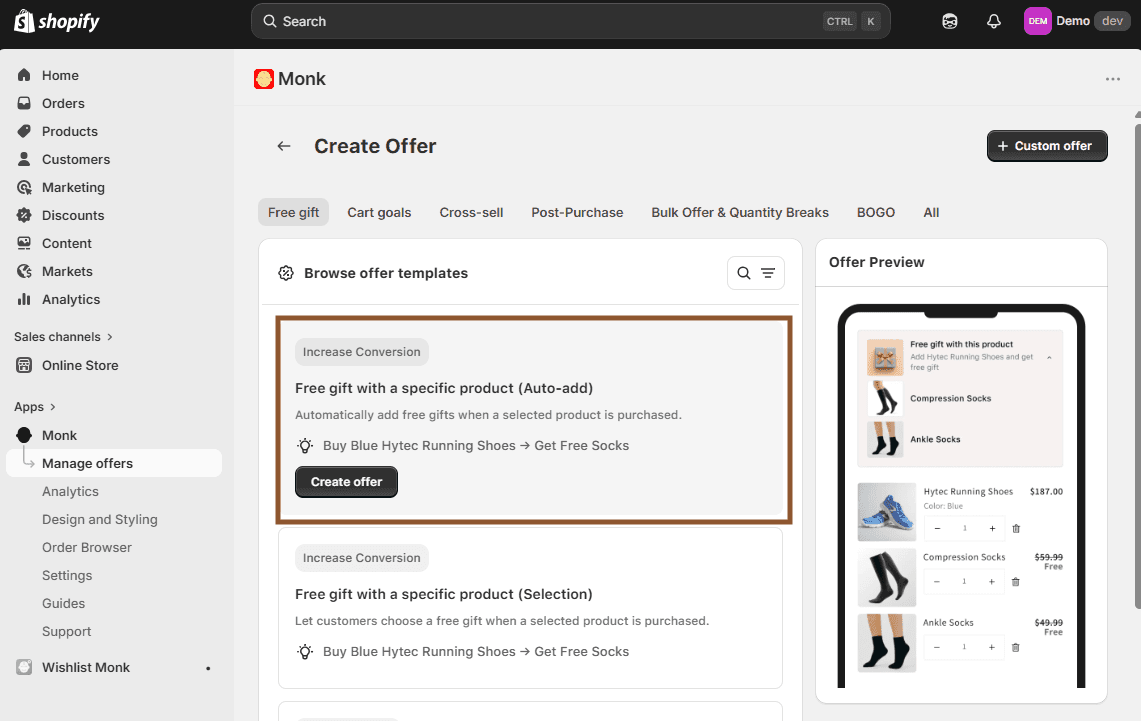Switch to the Cart goals tab
1141x721 pixels.
click(x=379, y=212)
